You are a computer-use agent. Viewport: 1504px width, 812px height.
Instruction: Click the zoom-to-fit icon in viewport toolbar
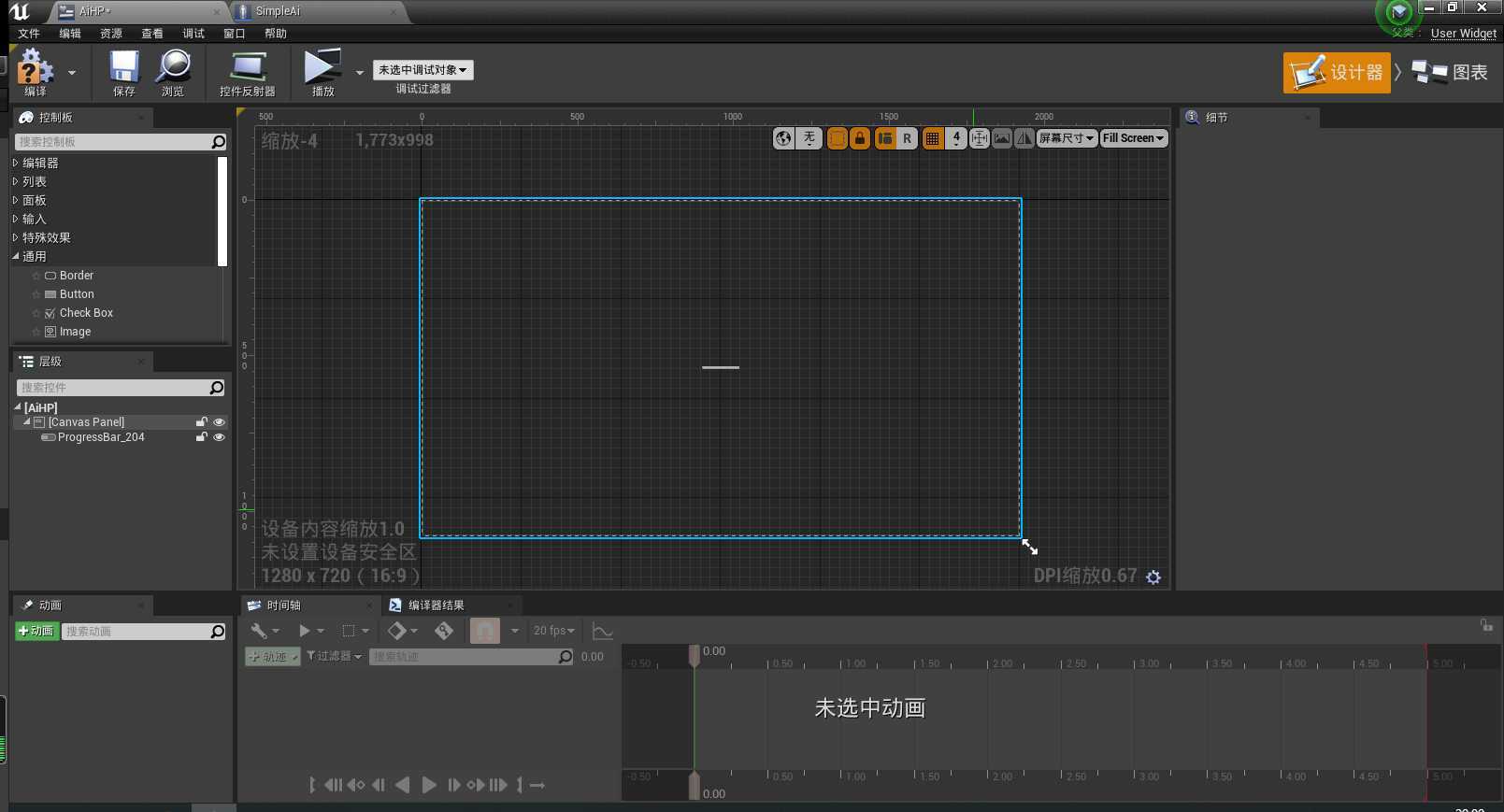[979, 138]
